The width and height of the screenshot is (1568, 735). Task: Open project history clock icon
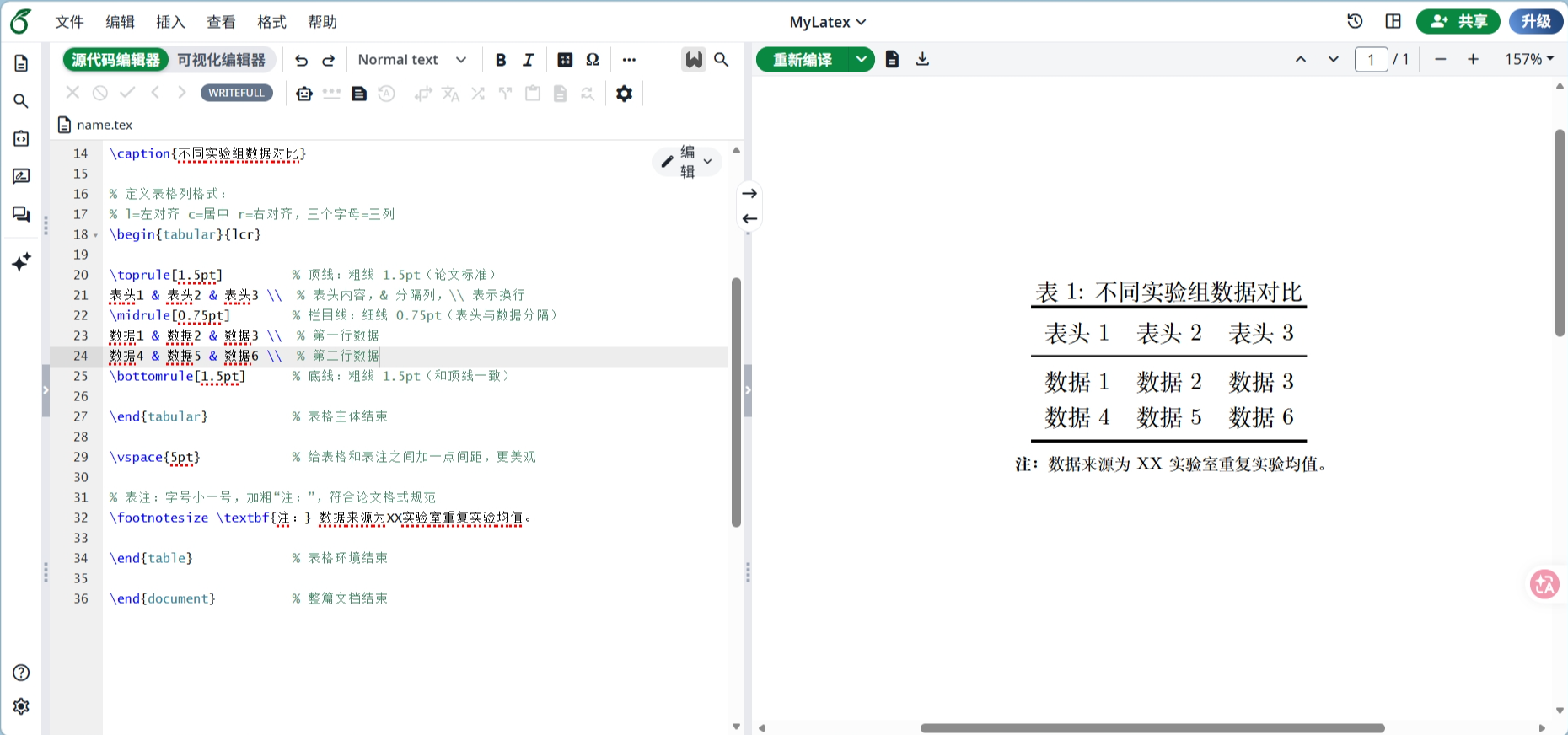pyautogui.click(x=1355, y=21)
